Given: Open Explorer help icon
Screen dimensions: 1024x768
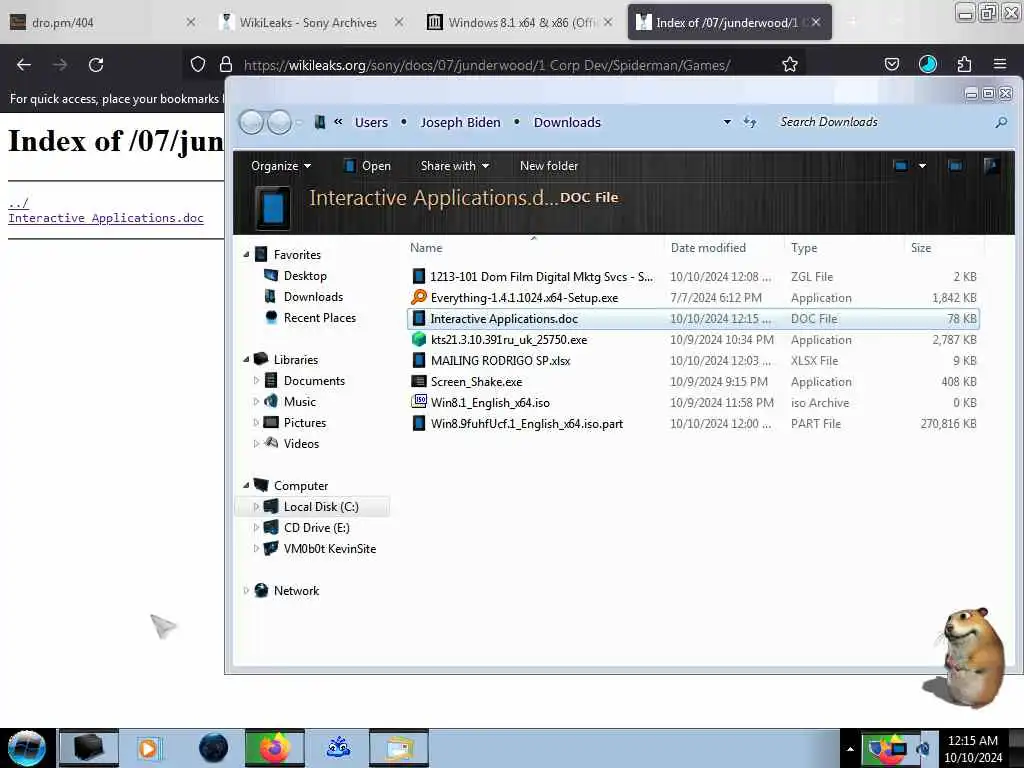Looking at the screenshot, I should [x=991, y=166].
